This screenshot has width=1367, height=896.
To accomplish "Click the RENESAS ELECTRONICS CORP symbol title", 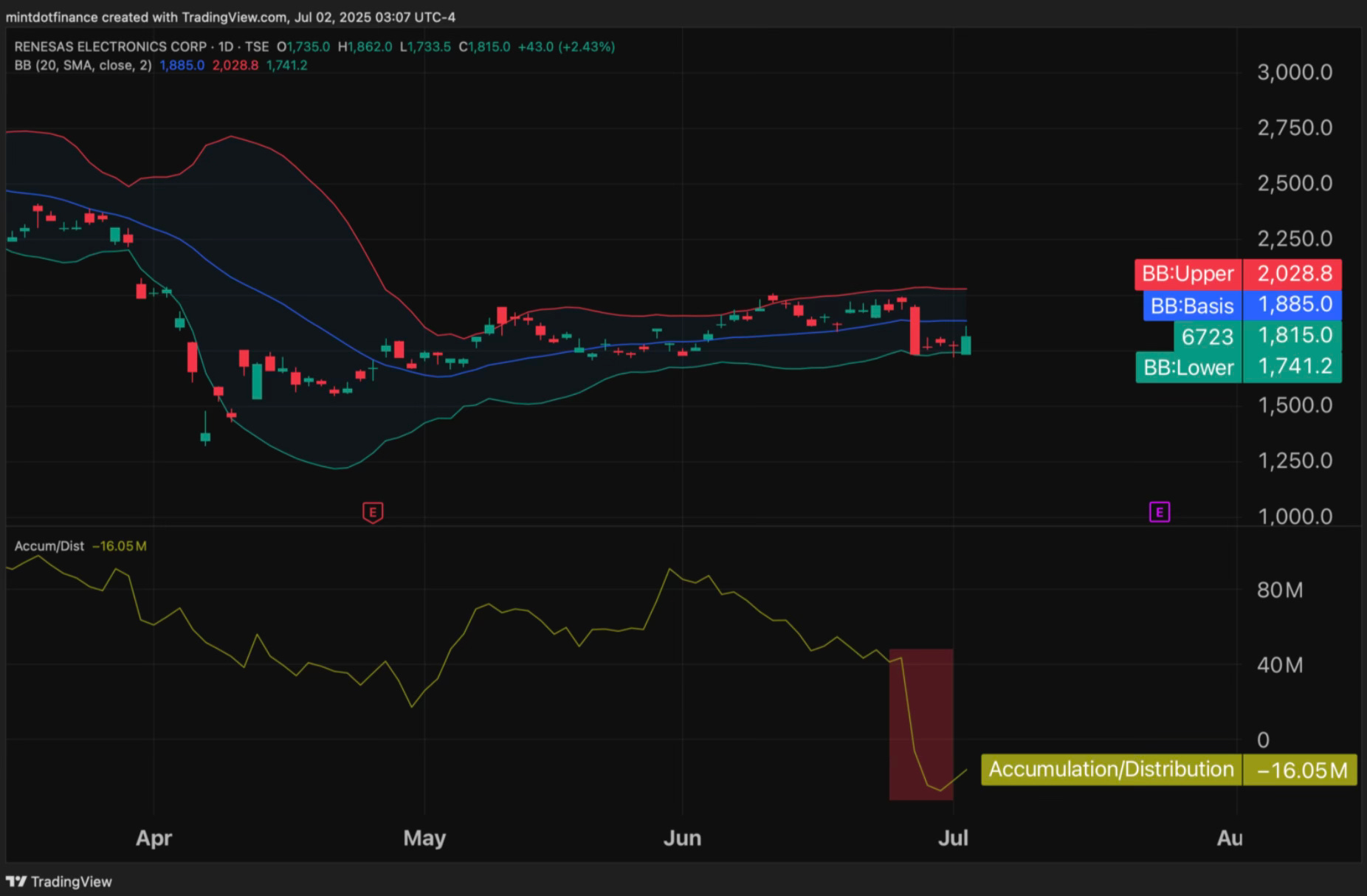I will [111, 46].
